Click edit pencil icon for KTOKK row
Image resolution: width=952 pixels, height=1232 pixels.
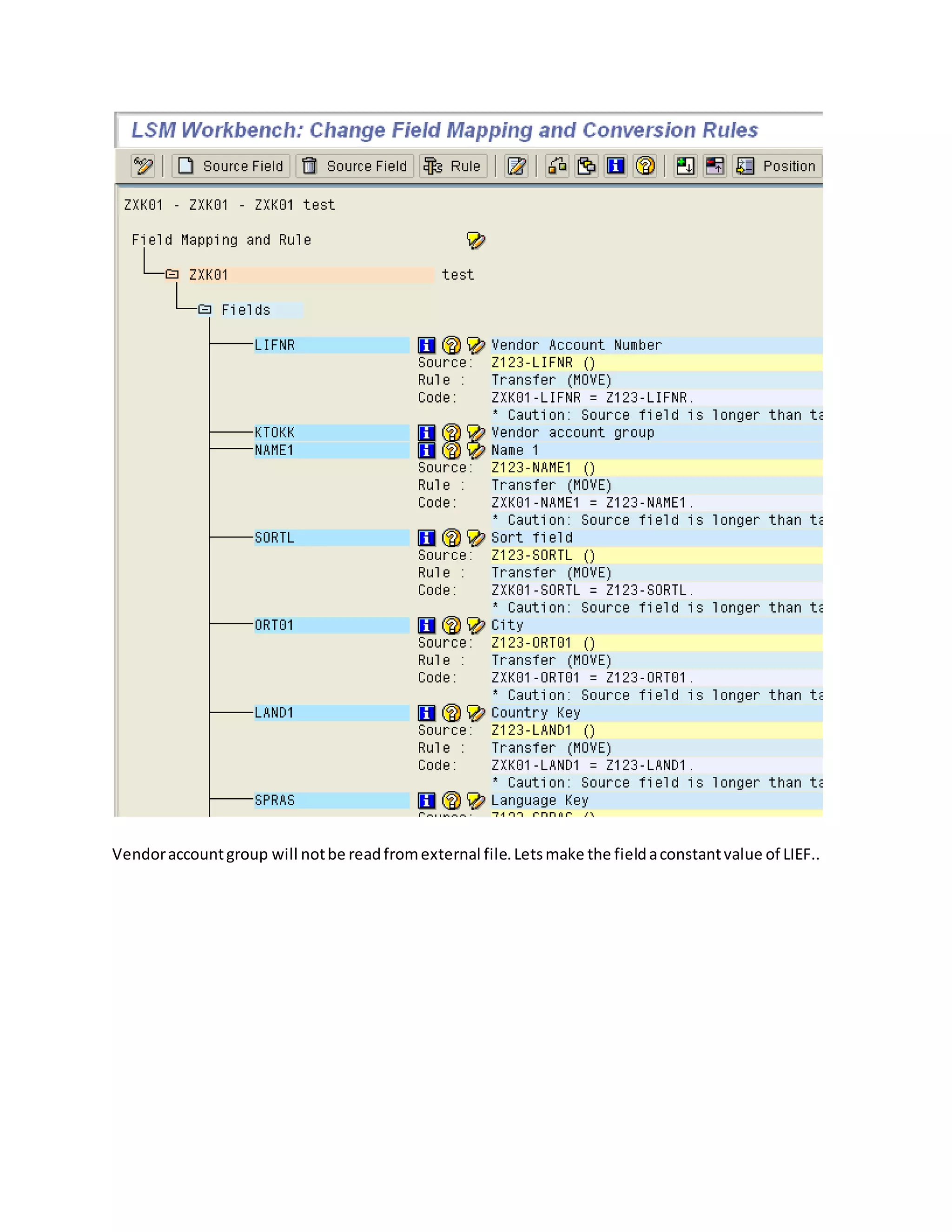476,433
